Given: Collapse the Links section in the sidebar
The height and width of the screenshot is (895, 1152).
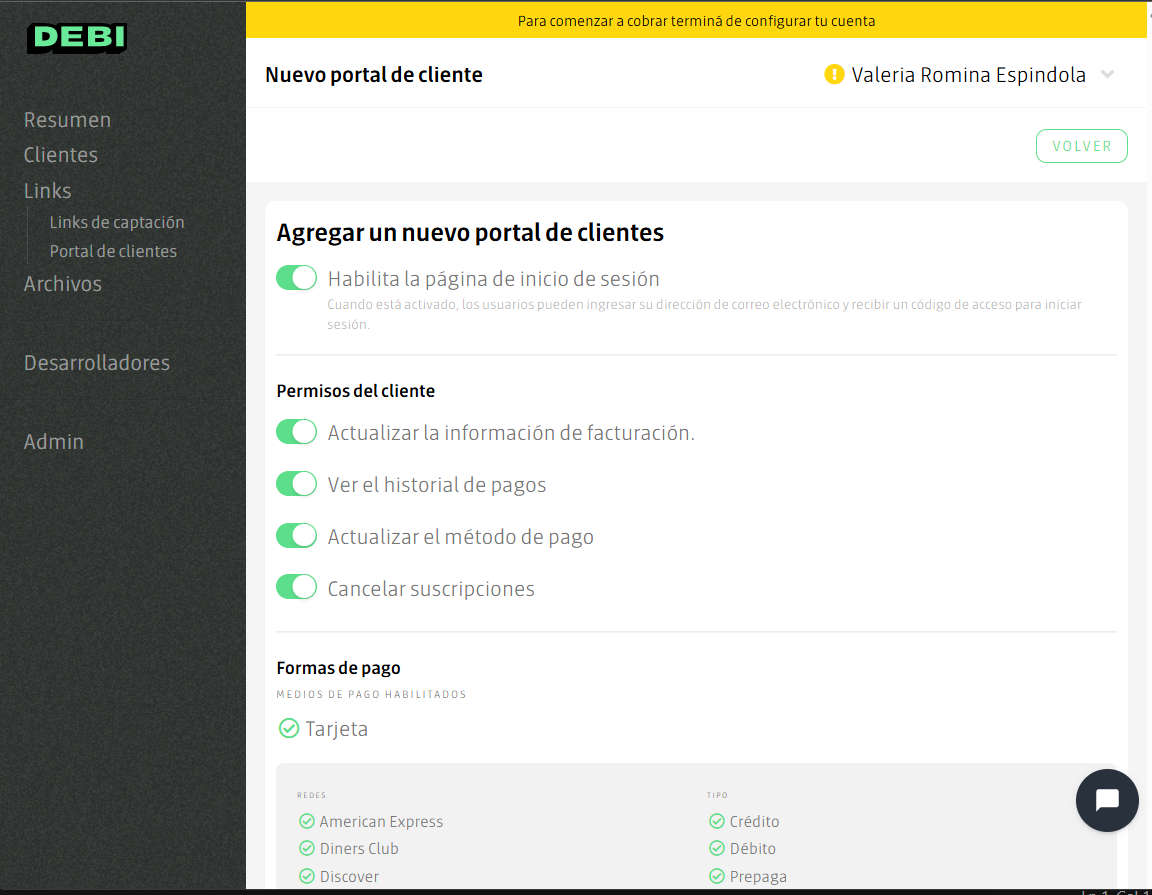Looking at the screenshot, I should [x=46, y=190].
